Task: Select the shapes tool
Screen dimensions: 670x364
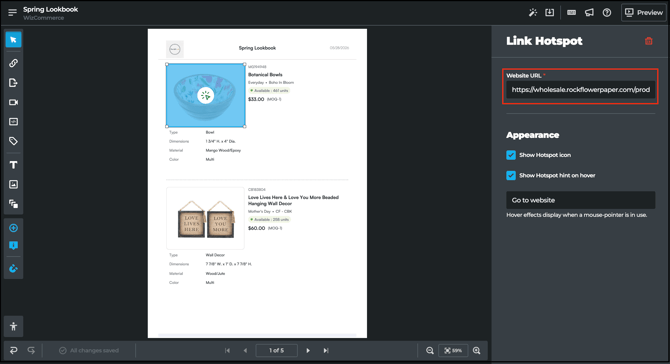Action: click(13, 204)
